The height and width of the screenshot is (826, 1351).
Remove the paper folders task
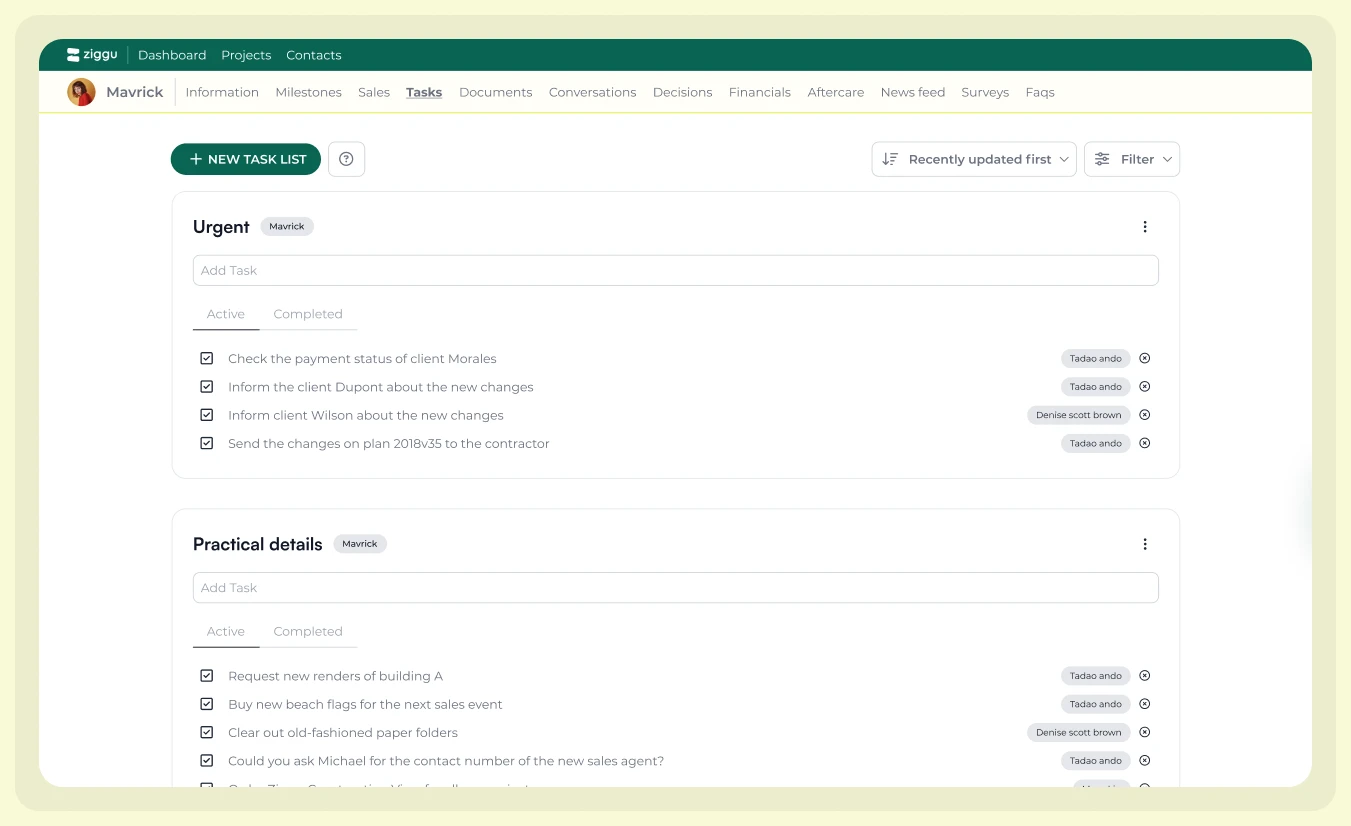point(1145,732)
